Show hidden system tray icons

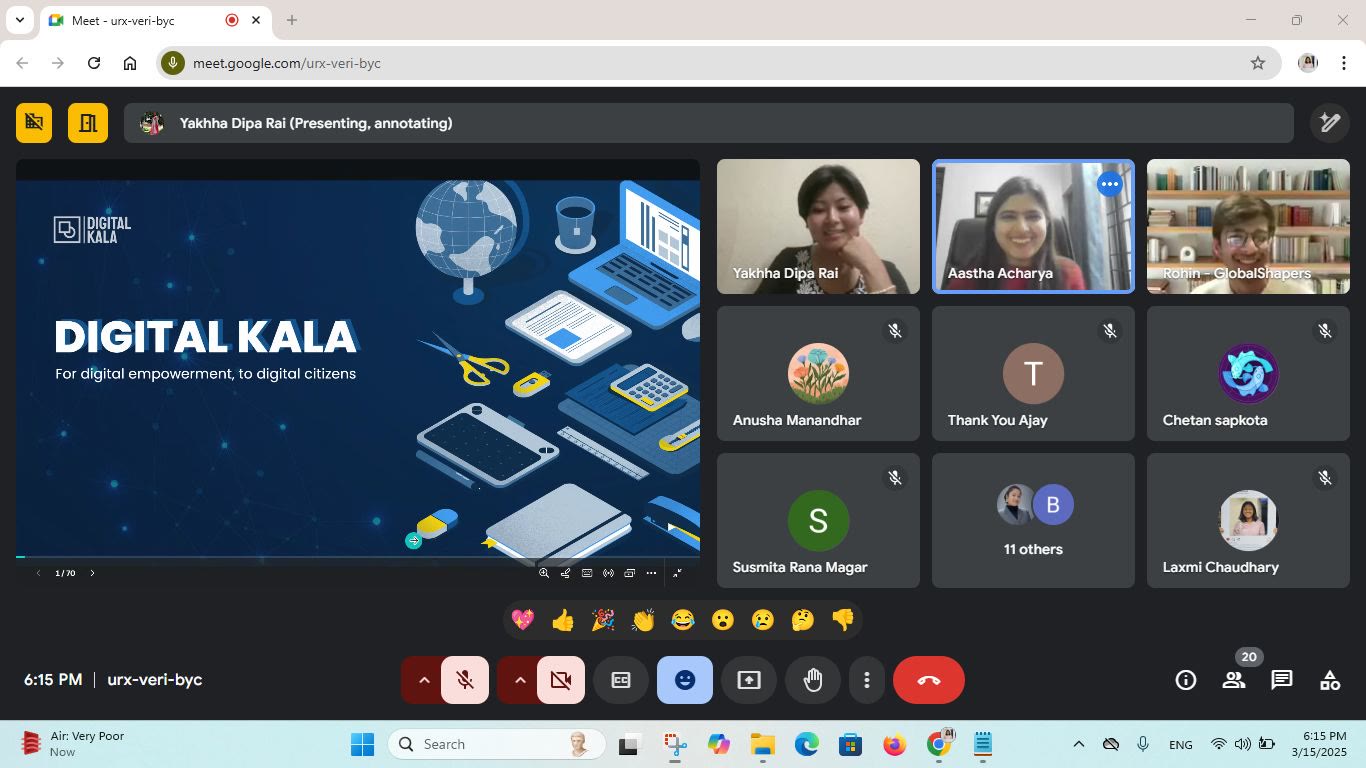point(1078,744)
